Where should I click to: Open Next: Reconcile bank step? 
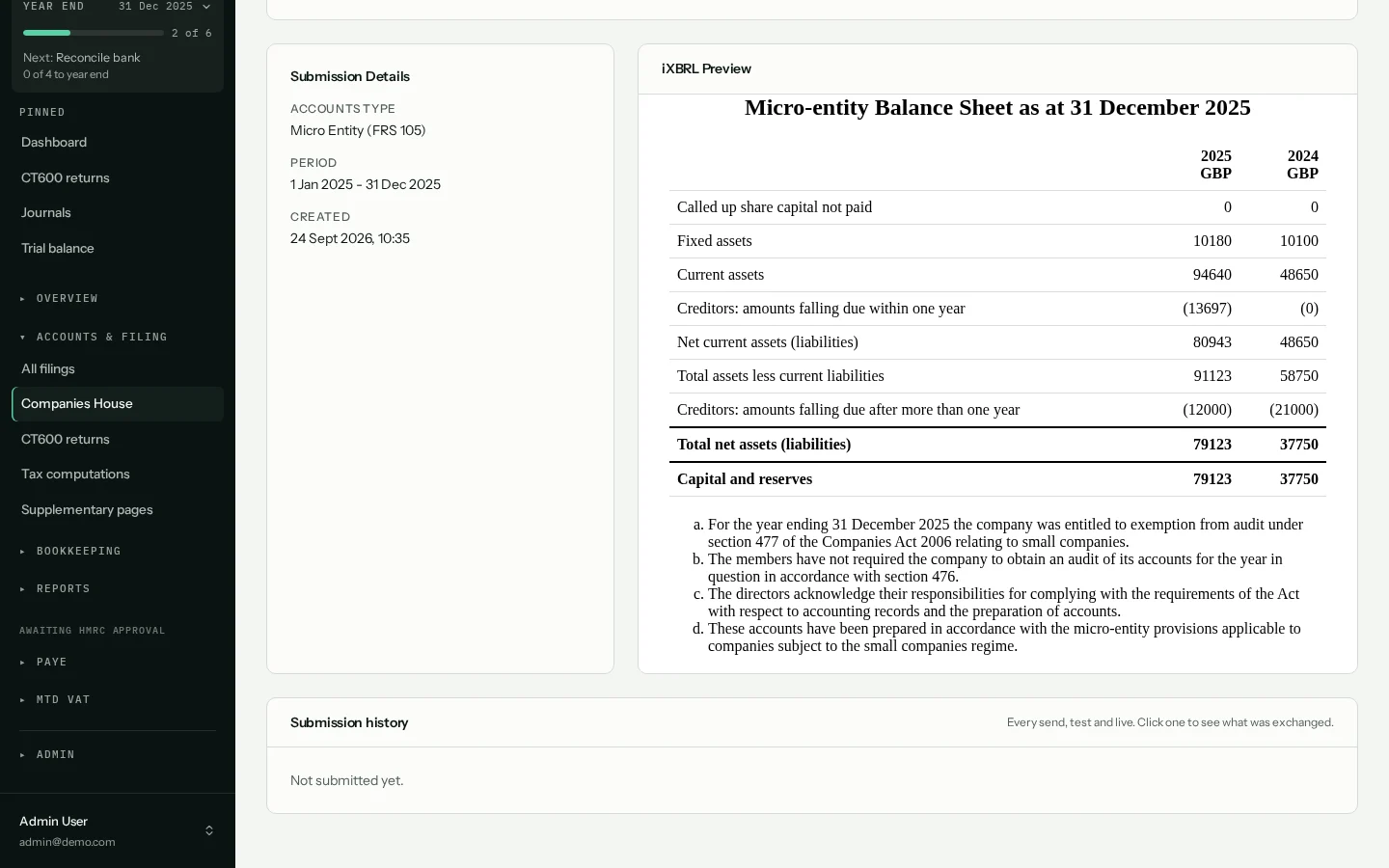[x=82, y=58]
